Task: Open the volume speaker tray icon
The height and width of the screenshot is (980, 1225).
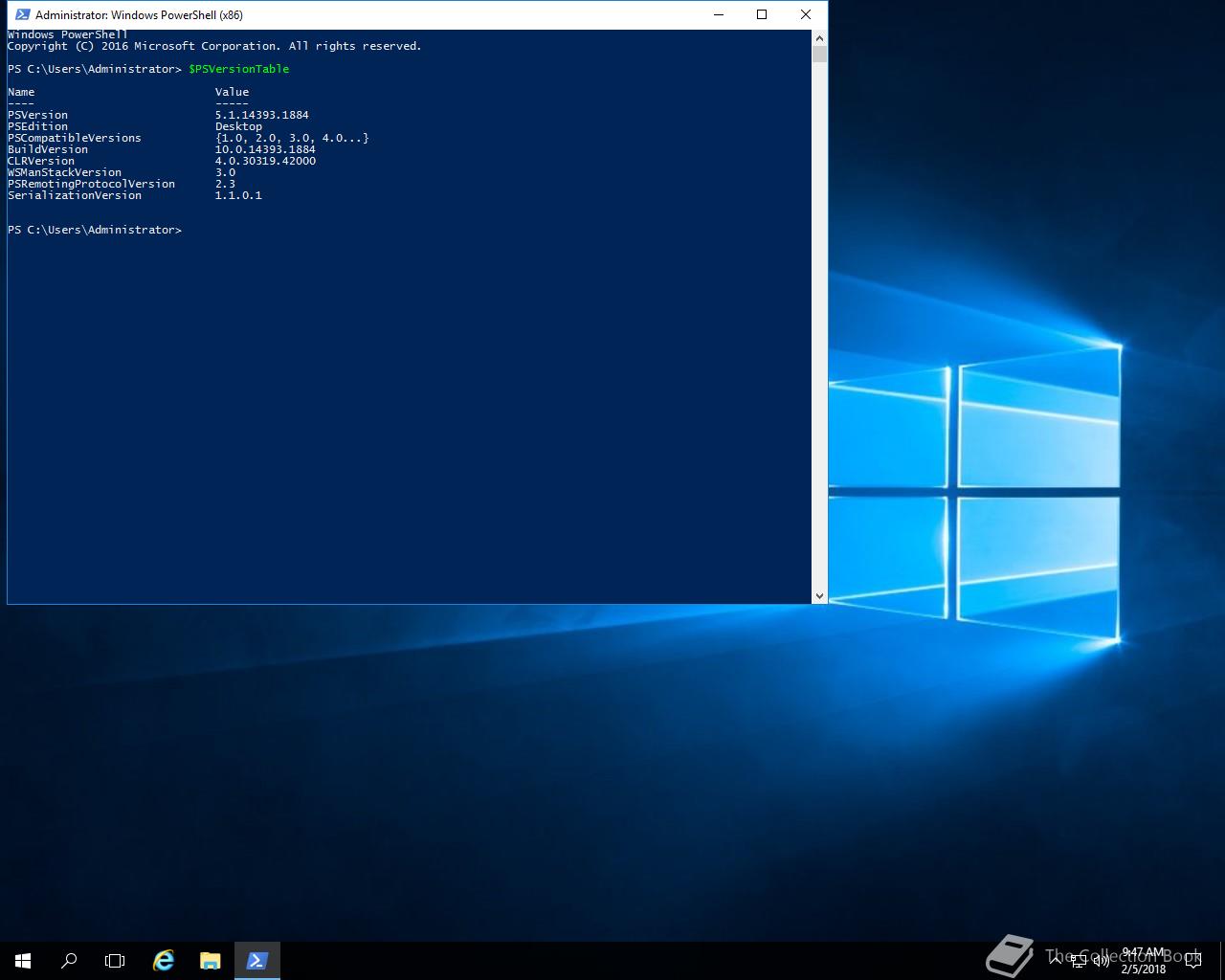Action: [1101, 960]
